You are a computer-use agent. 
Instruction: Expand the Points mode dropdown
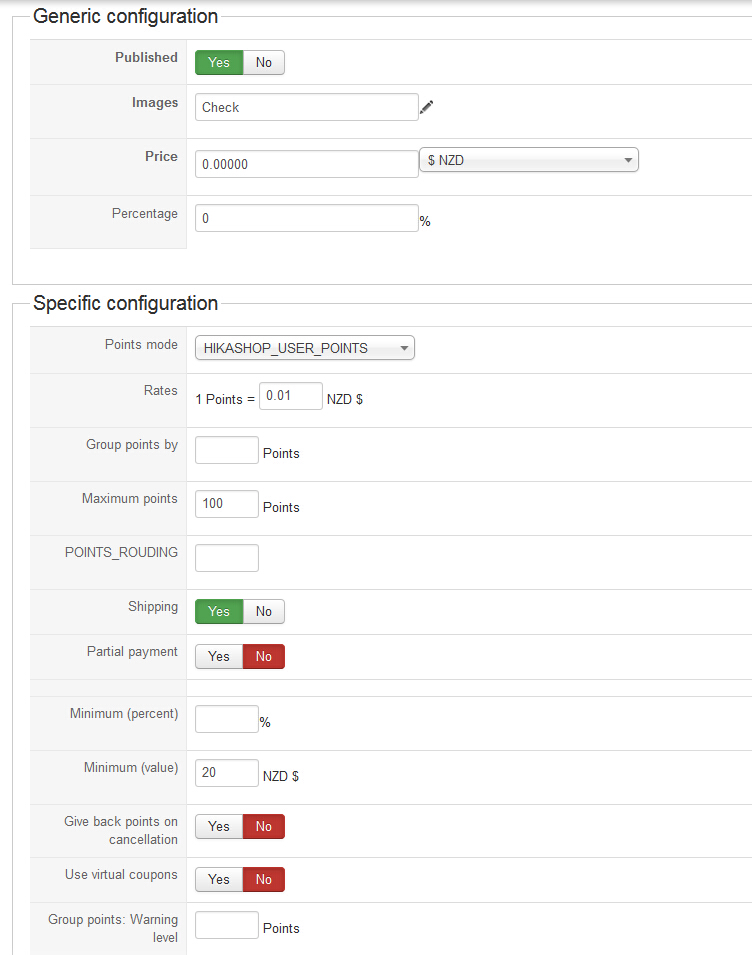(304, 348)
